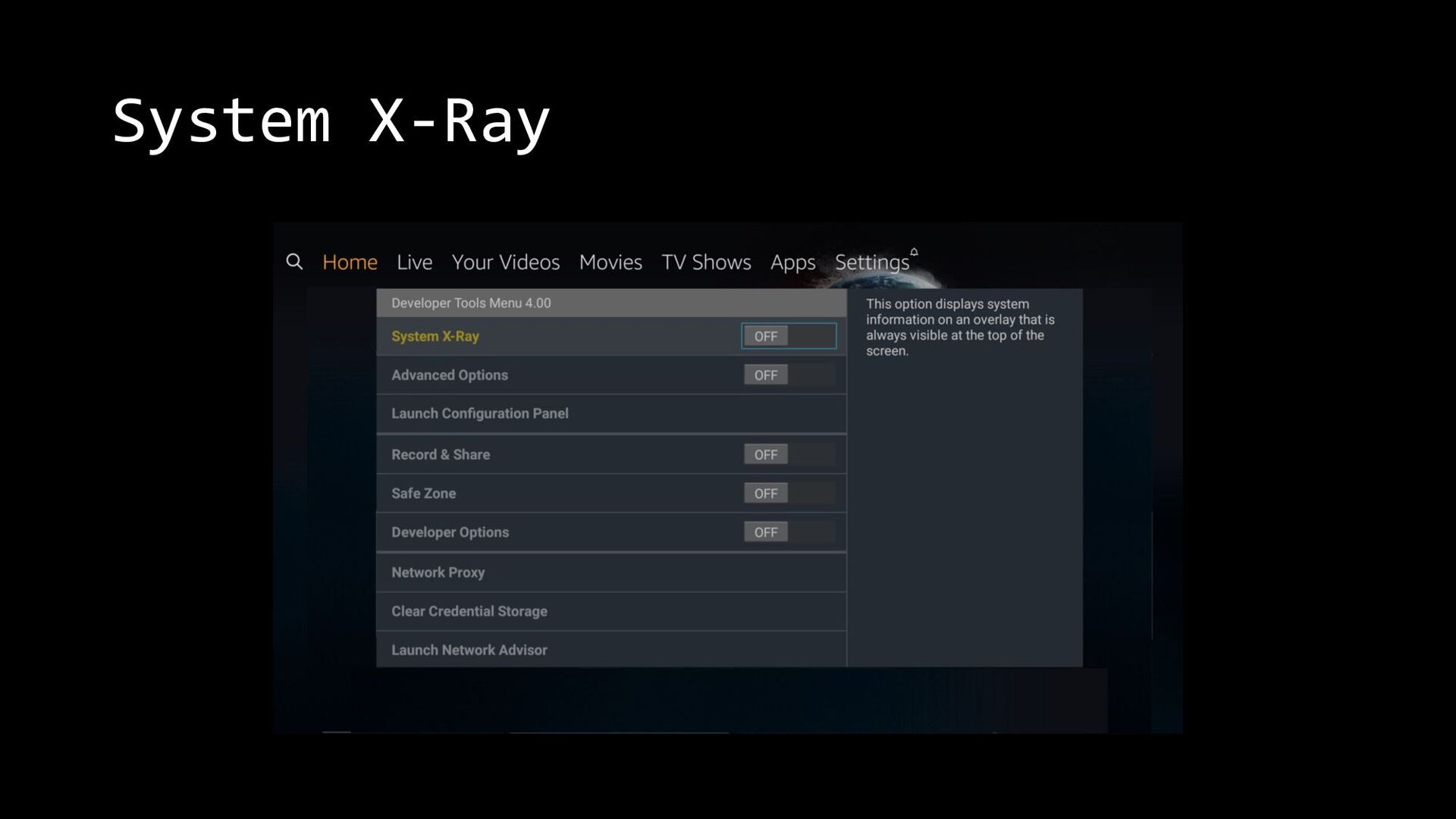Enable the Advanced Options toggle
The image size is (1456, 819).
point(789,375)
